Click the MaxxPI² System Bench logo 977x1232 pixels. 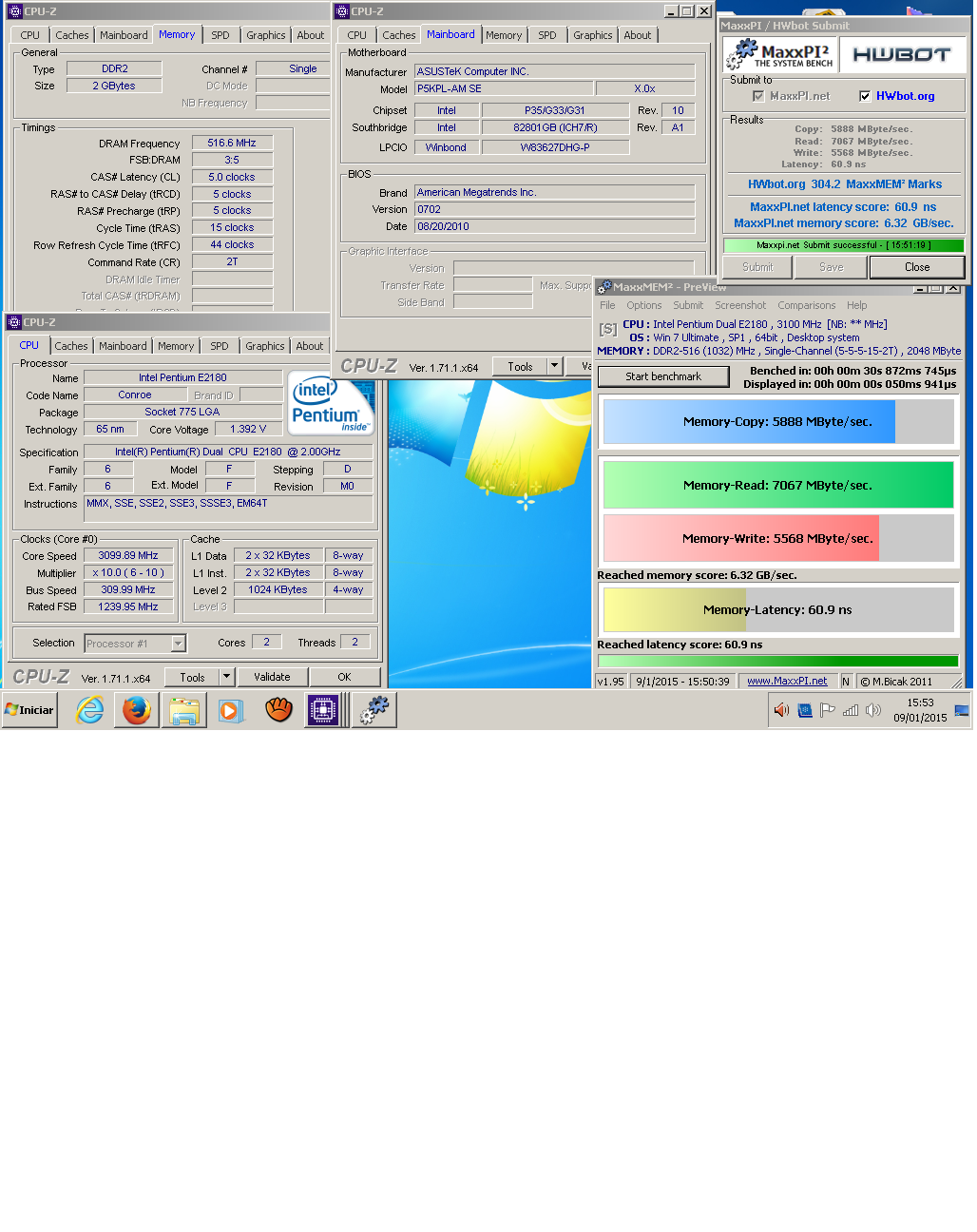pyautogui.click(x=780, y=55)
